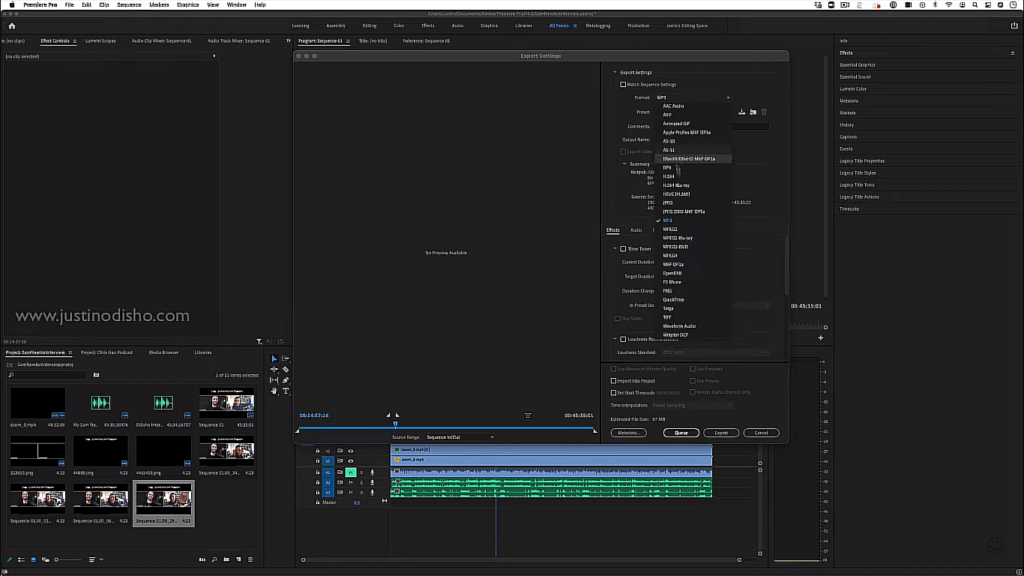Open the Sequence menu
Viewport: 1024px width, 576px height.
(129, 5)
